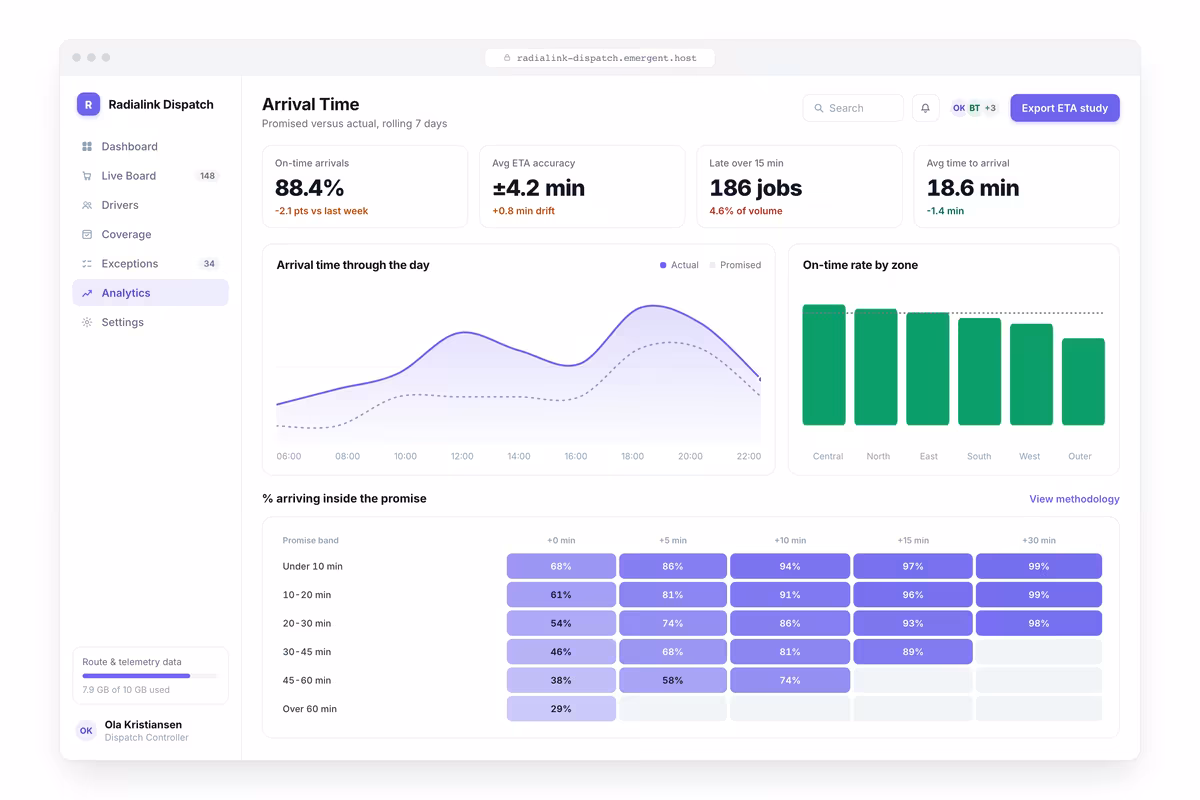Click the Settings gear icon

pos(87,323)
